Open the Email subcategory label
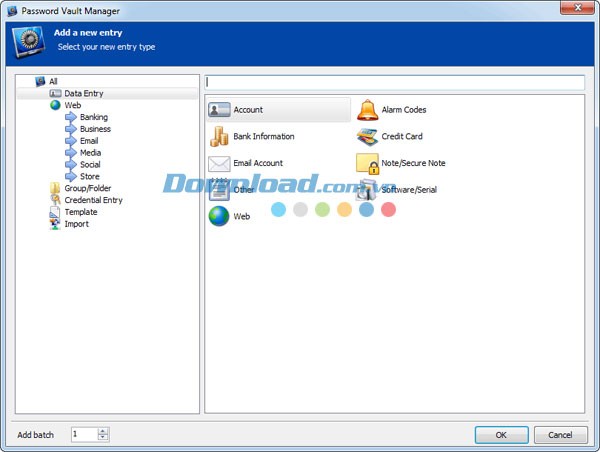 (x=89, y=141)
